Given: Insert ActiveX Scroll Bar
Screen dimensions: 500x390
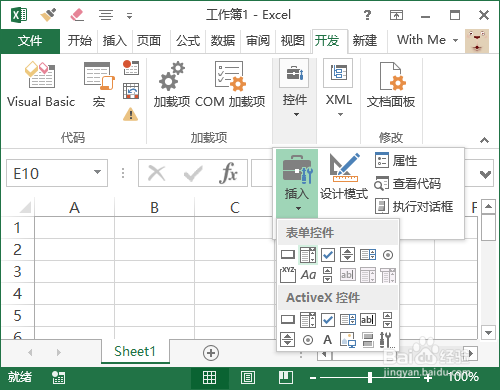Looking at the screenshot, I should (388, 320).
